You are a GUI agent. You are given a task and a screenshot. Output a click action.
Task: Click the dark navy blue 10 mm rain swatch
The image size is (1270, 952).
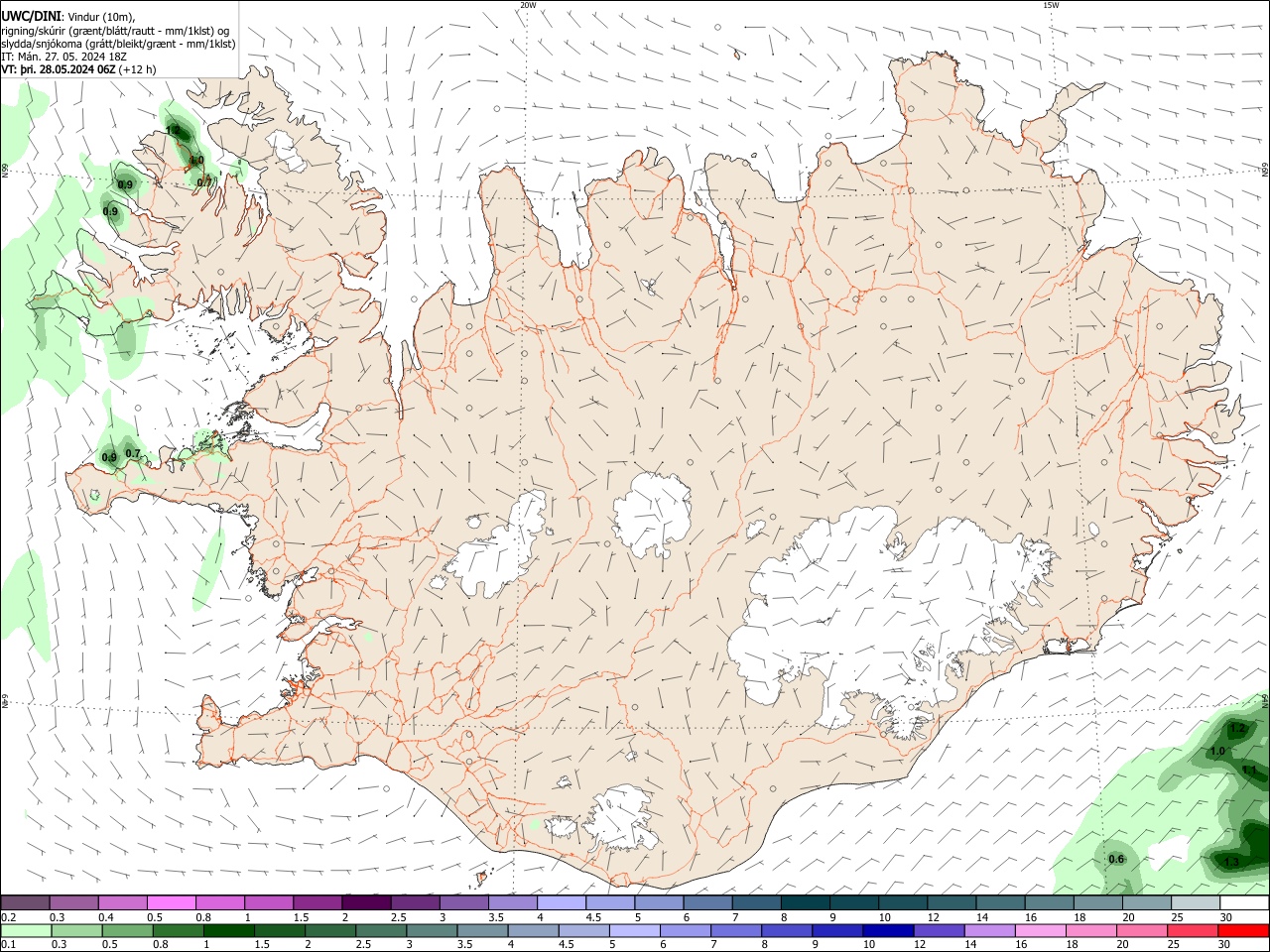(x=887, y=930)
